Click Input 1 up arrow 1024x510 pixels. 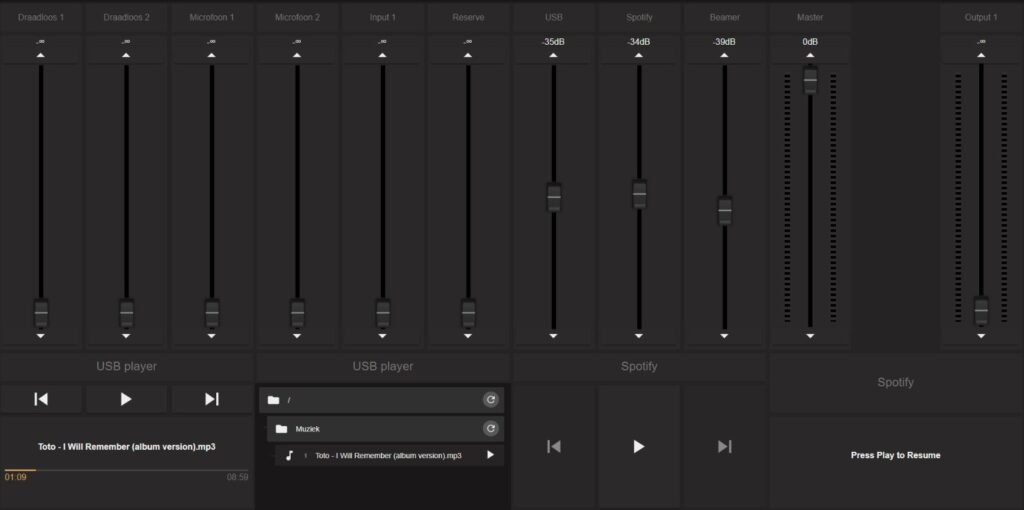(x=383, y=56)
